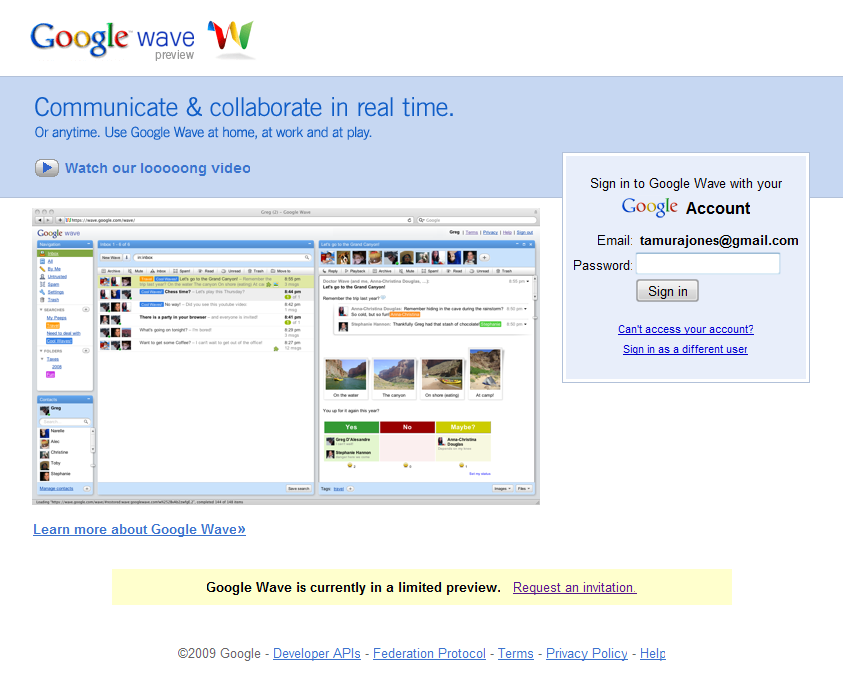This screenshot has height=684, width=843.
Task: Collapse the Searches section in the sidebar
Action: [41, 309]
